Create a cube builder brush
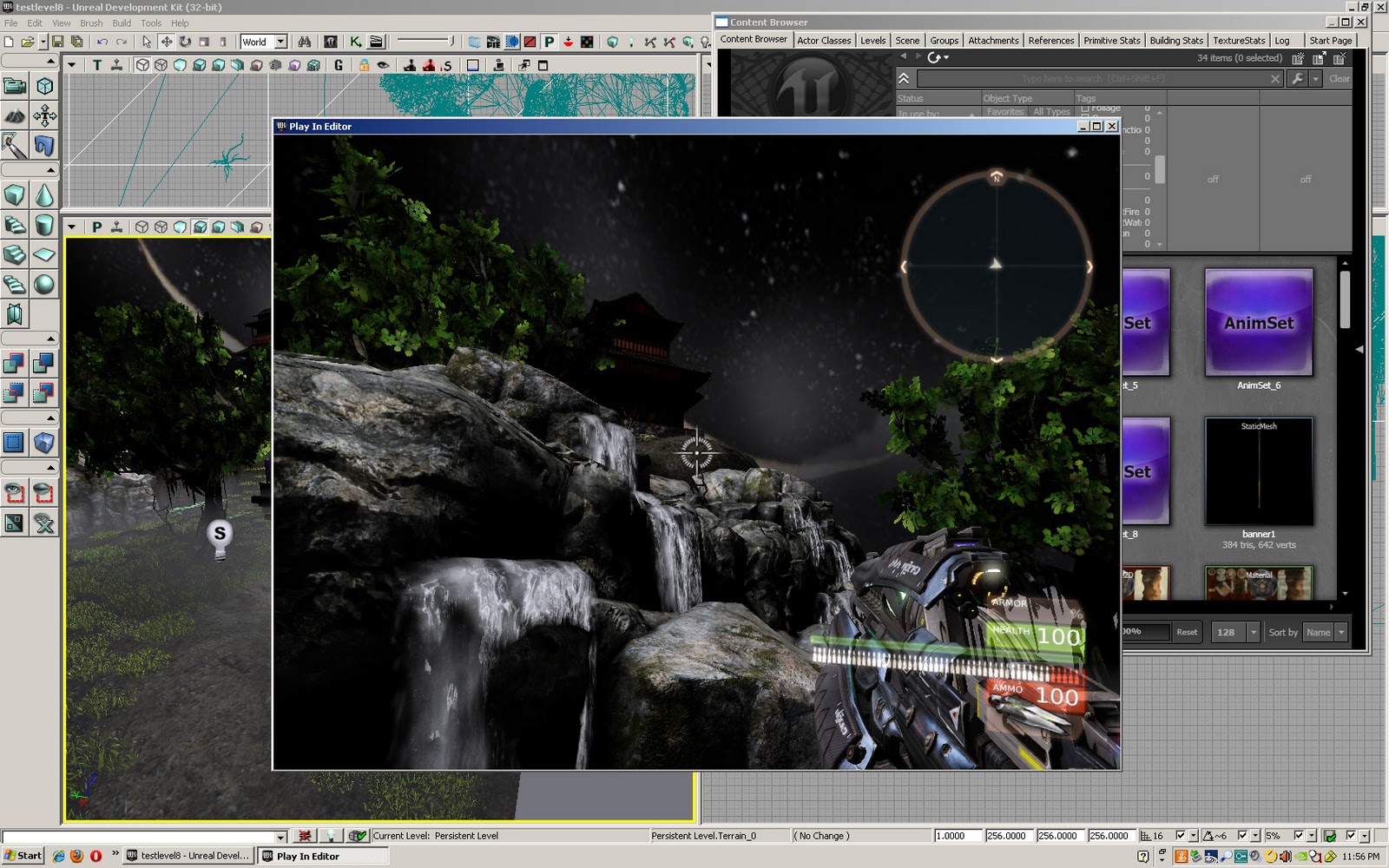 (x=15, y=195)
